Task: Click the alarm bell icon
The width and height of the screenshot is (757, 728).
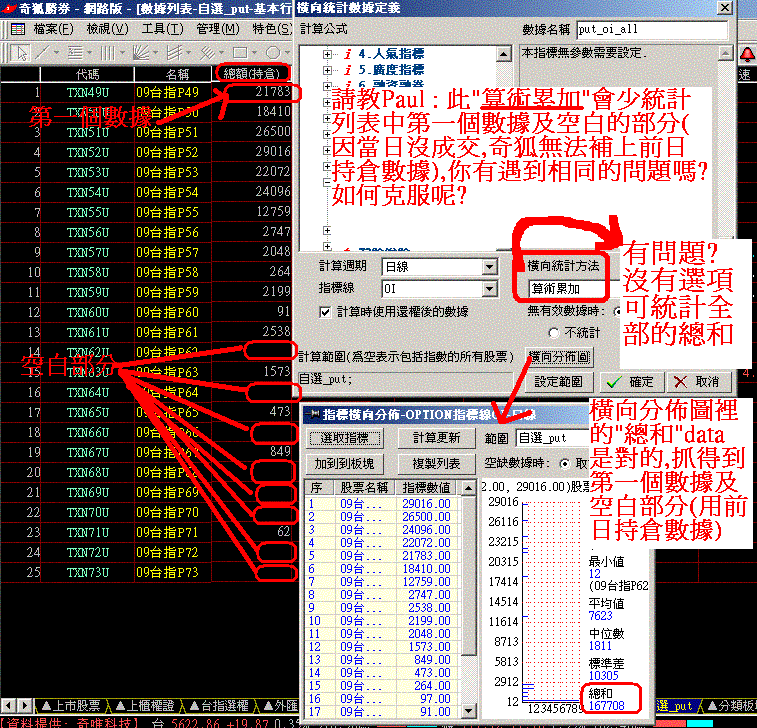Action: click(x=746, y=53)
